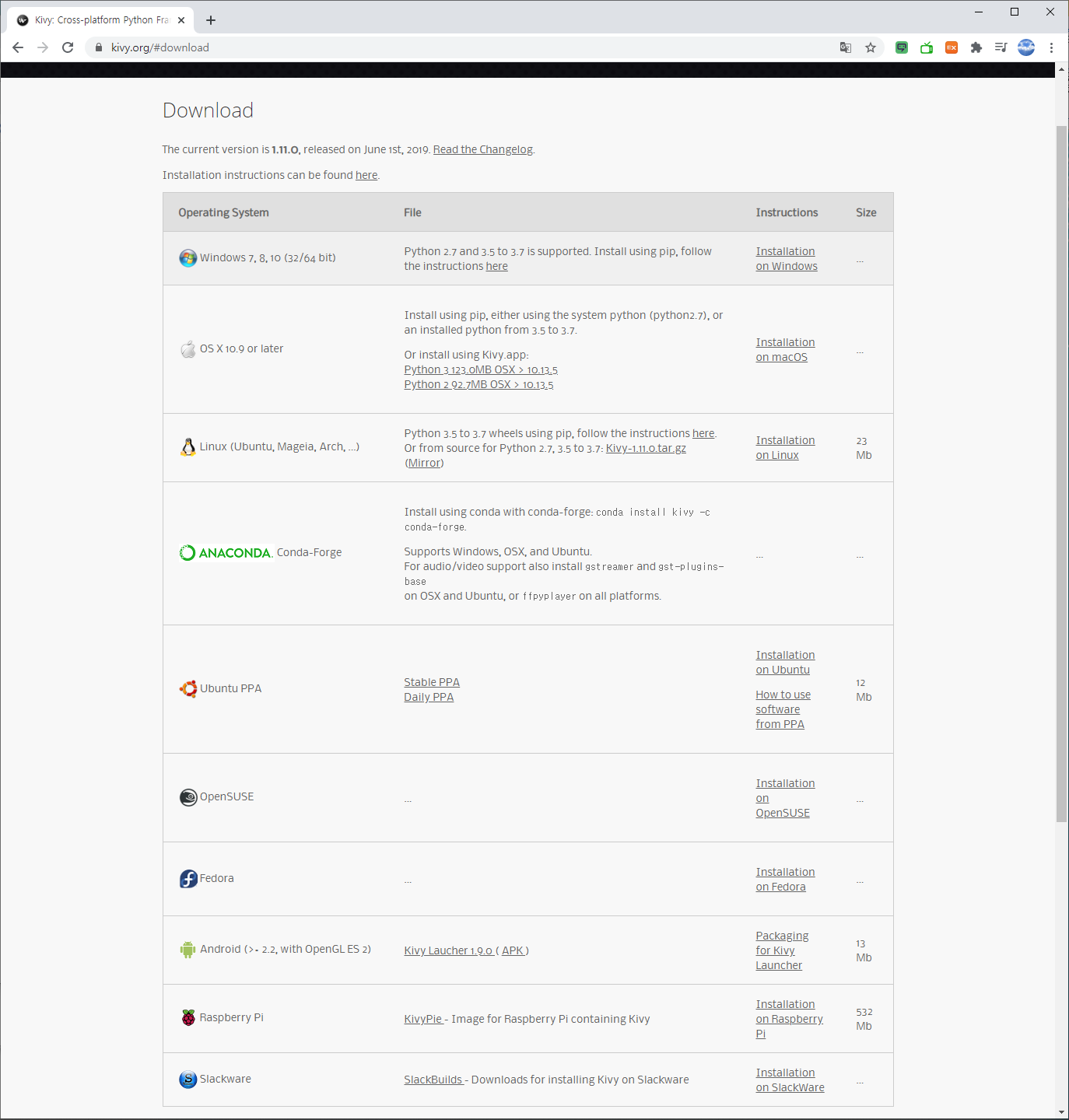Click the green TV extension icon
Viewport: 1069px width, 1120px height.
927,47
